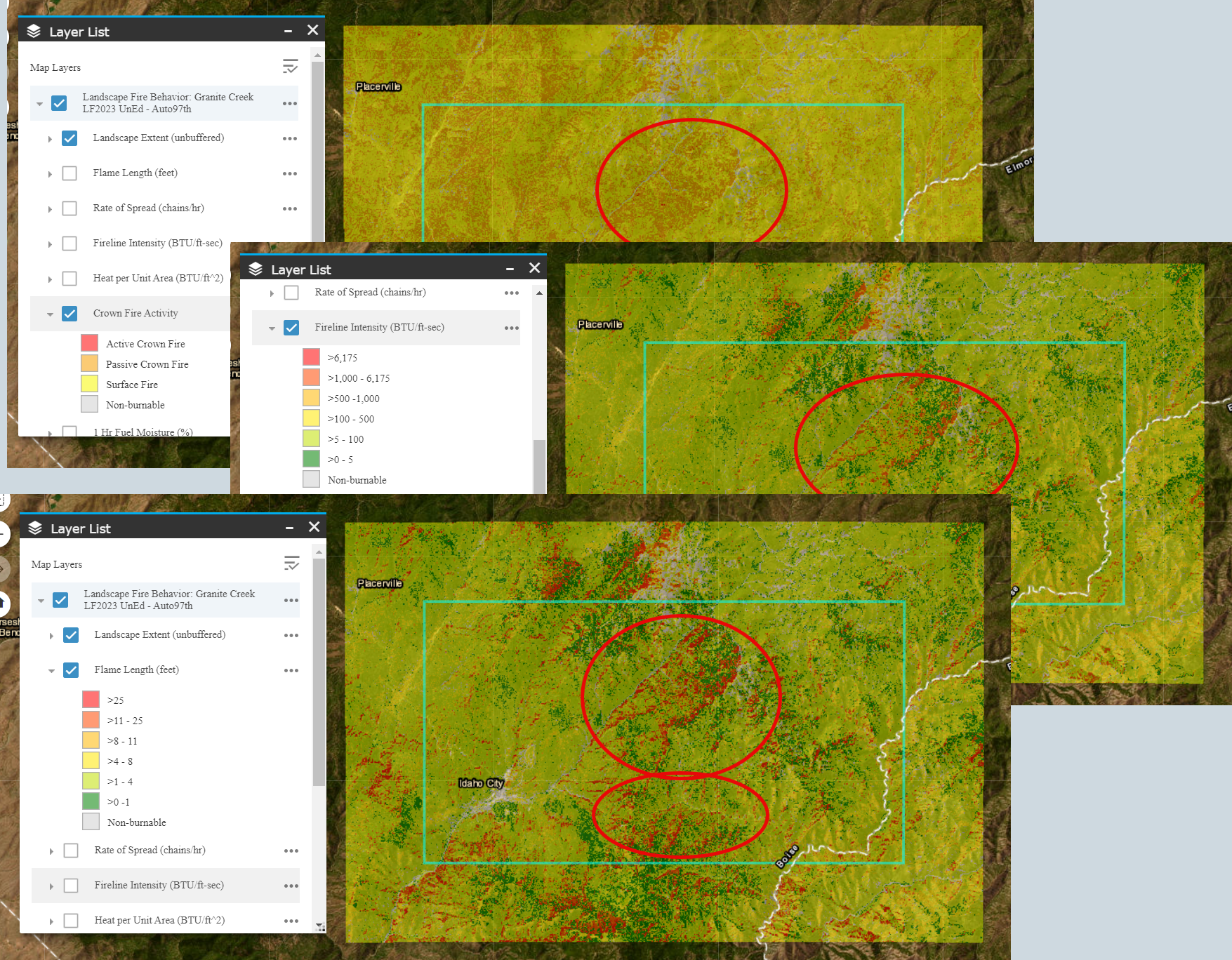Open three-dot menu in bottom panel's Heat per Unit Area row
This screenshot has width=1232, height=960.
point(291,921)
